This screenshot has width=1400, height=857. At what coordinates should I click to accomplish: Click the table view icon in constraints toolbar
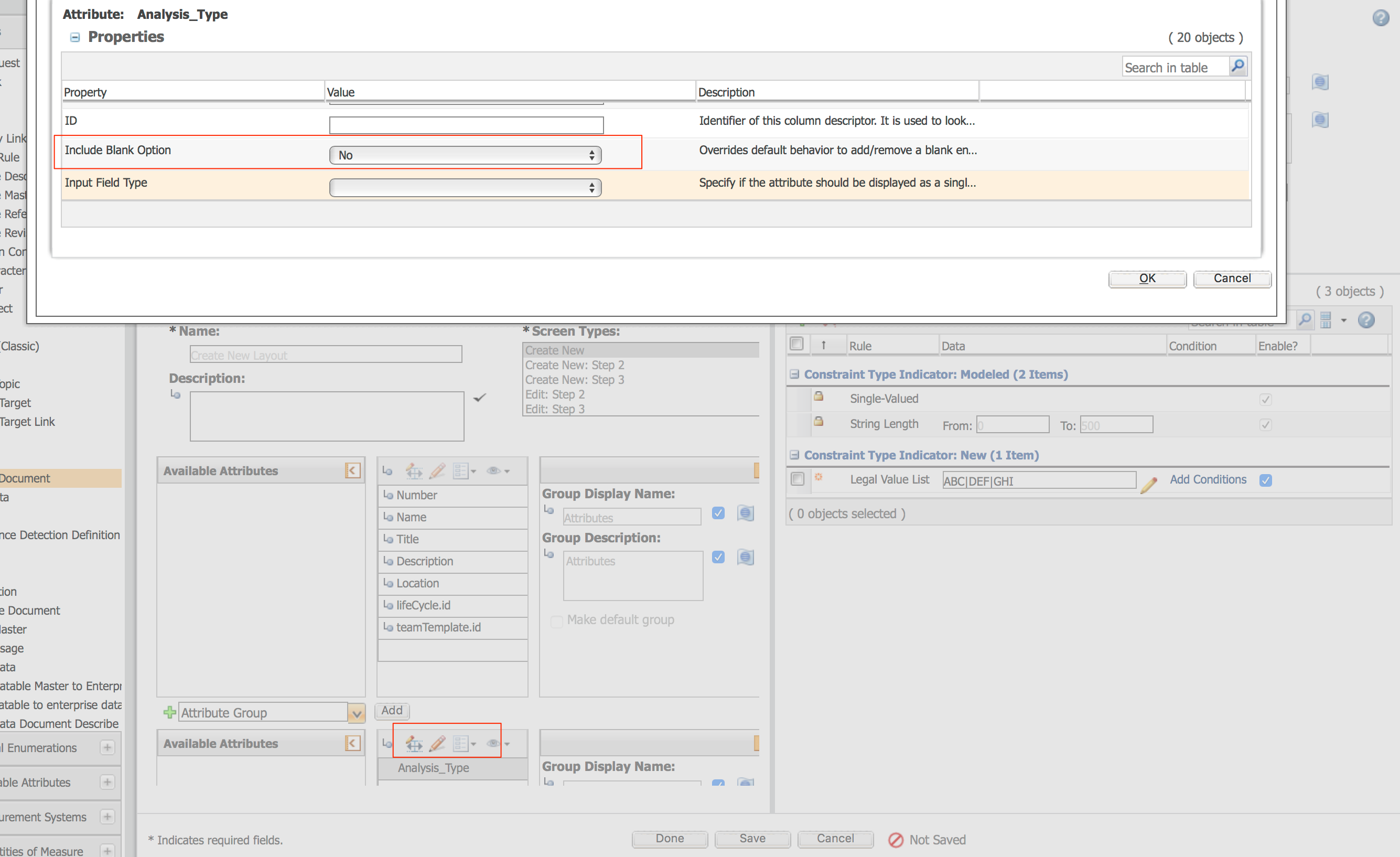pos(1326,319)
